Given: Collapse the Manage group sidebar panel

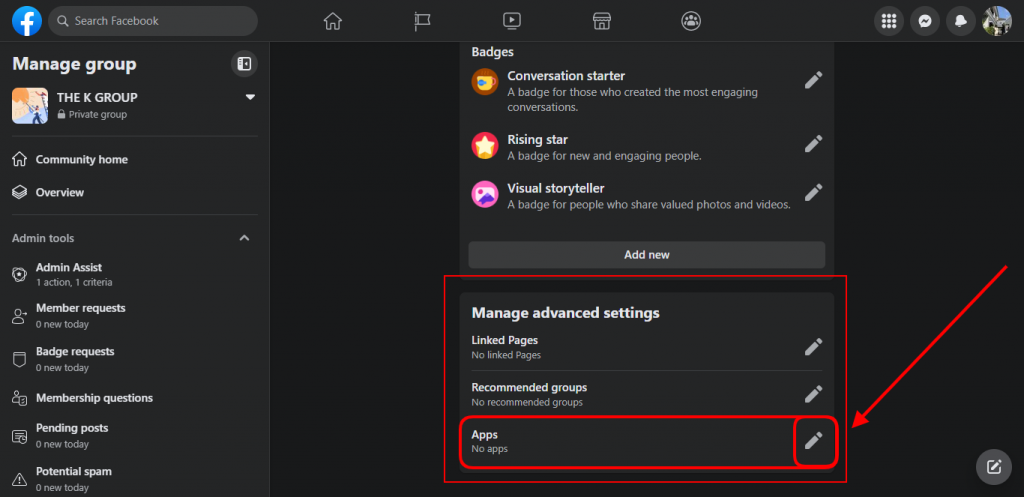Looking at the screenshot, I should click(x=244, y=63).
